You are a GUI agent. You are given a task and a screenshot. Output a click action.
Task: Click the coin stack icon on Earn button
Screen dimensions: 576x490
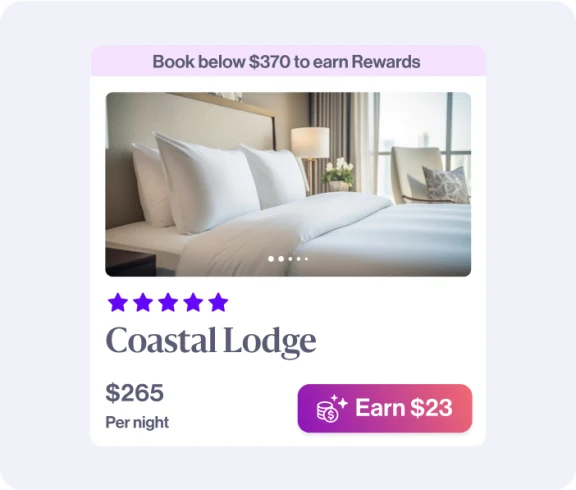pos(327,412)
